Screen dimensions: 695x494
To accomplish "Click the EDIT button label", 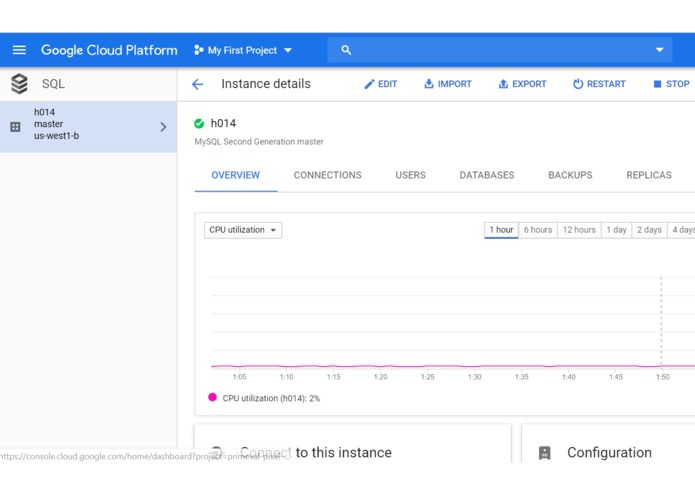I will 387,84.
